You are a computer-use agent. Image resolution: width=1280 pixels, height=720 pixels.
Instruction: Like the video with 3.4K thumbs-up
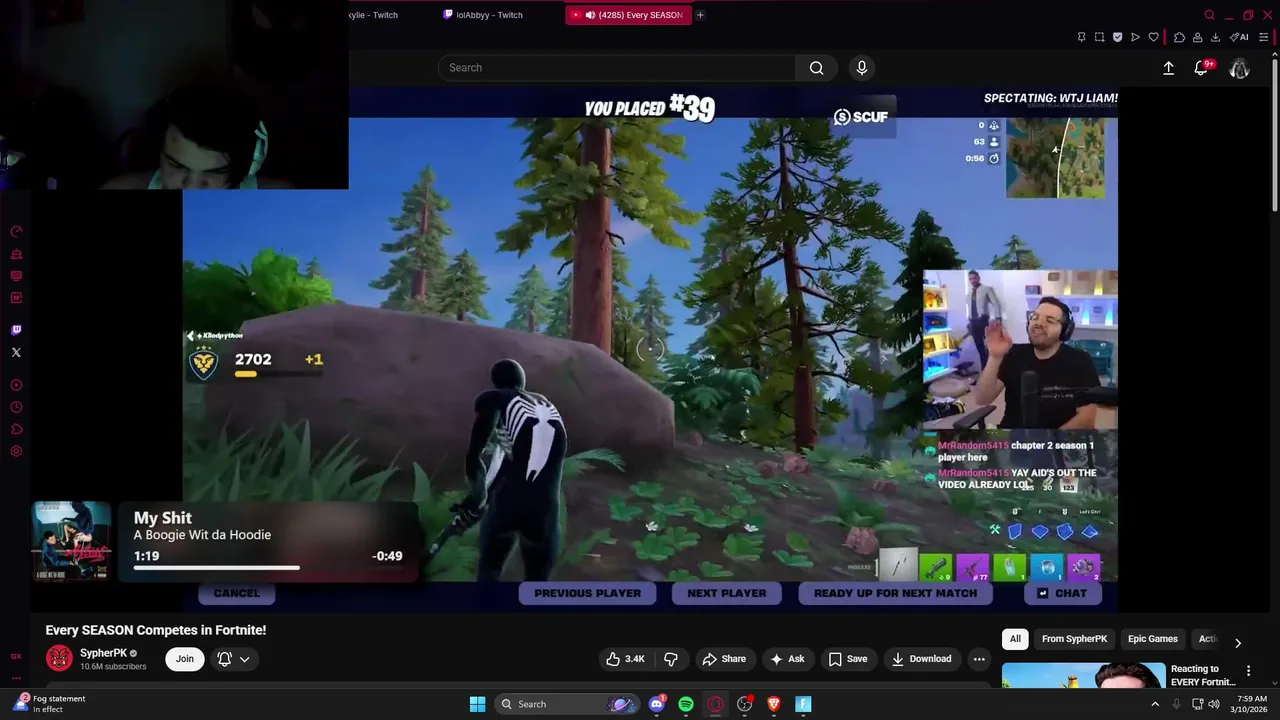pyautogui.click(x=625, y=659)
